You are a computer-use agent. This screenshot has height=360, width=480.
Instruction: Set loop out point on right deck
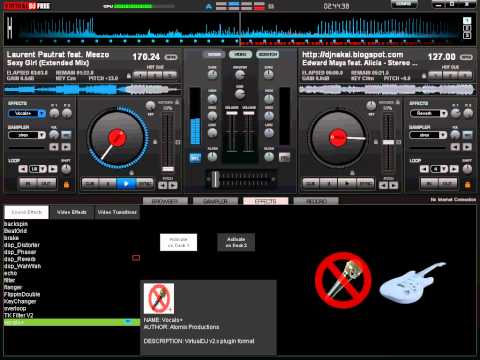[x=448, y=184]
